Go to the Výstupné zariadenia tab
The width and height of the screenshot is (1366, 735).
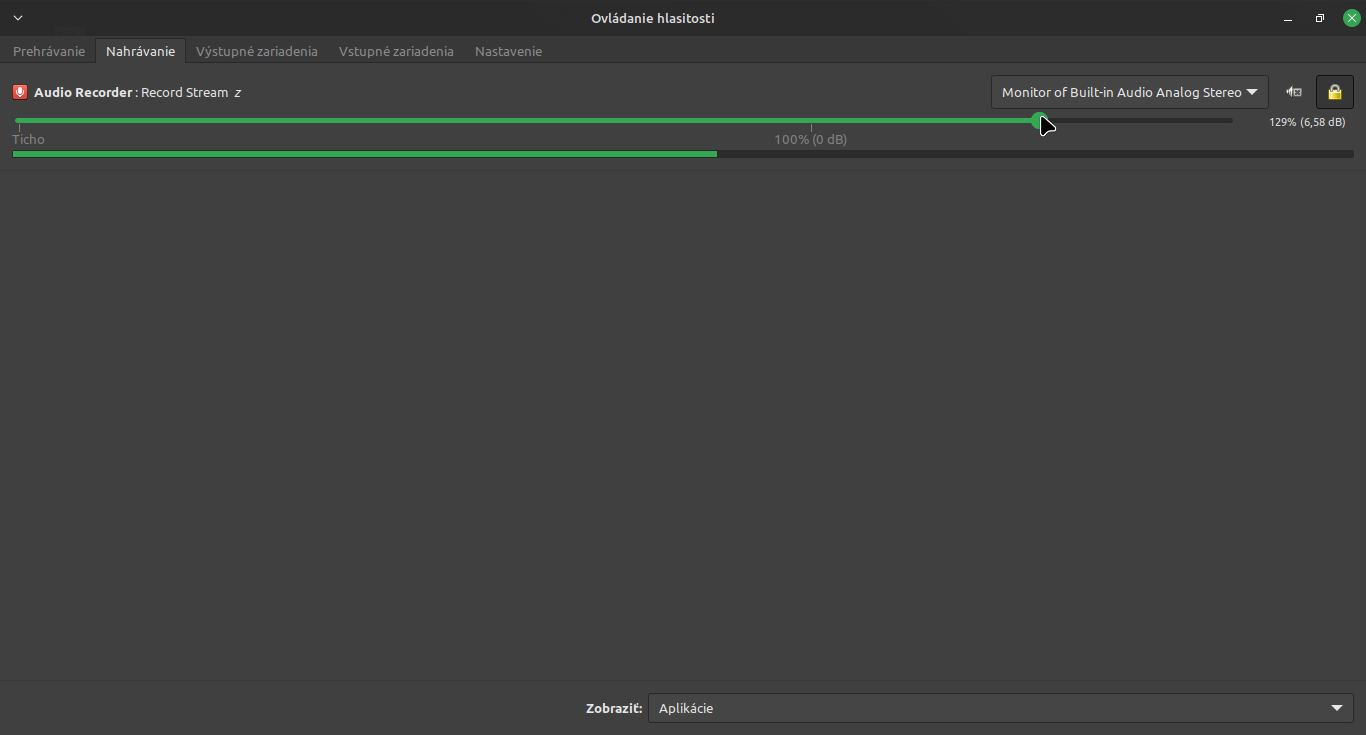(257, 51)
